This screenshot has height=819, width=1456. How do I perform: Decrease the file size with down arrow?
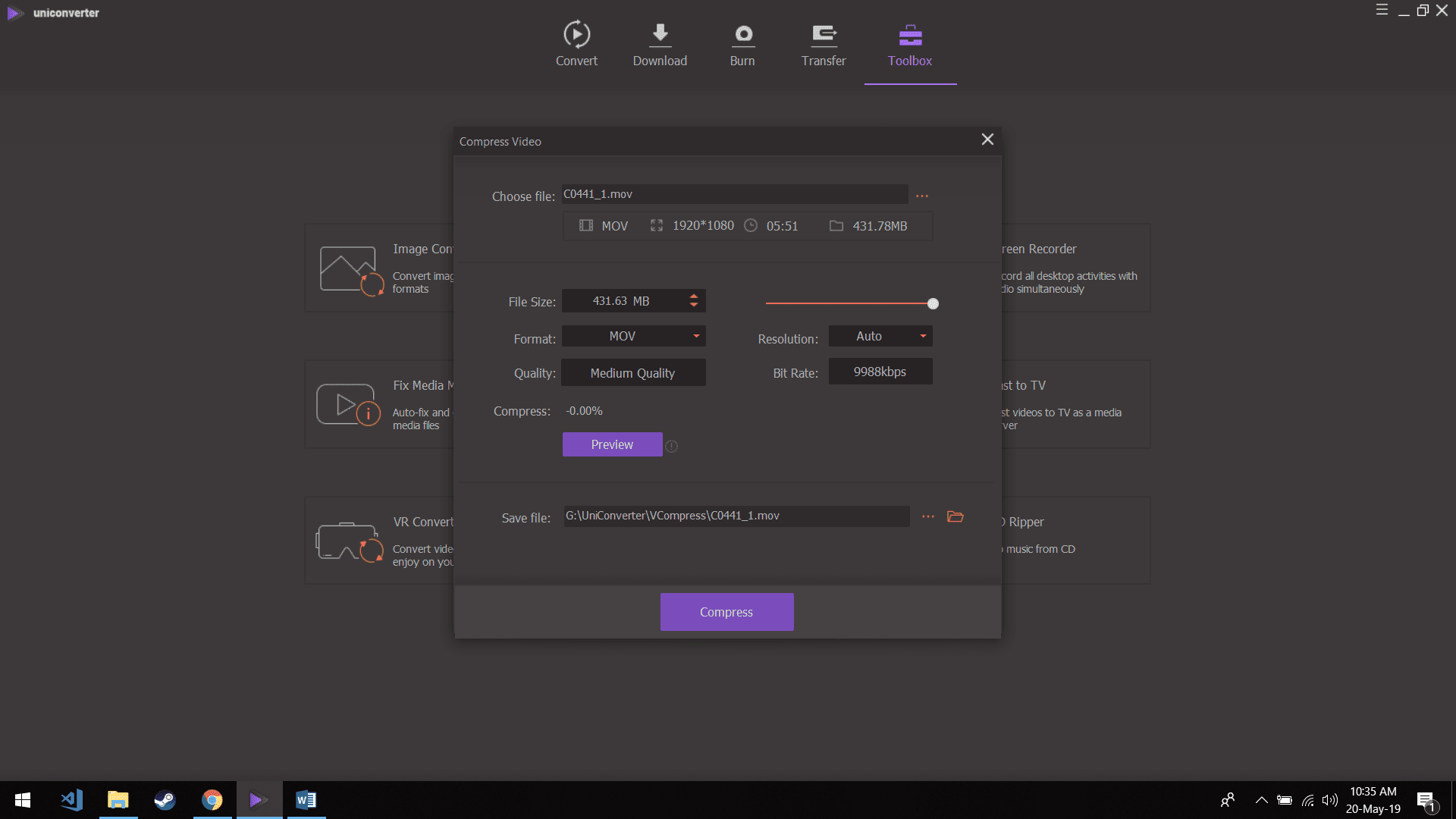click(693, 306)
